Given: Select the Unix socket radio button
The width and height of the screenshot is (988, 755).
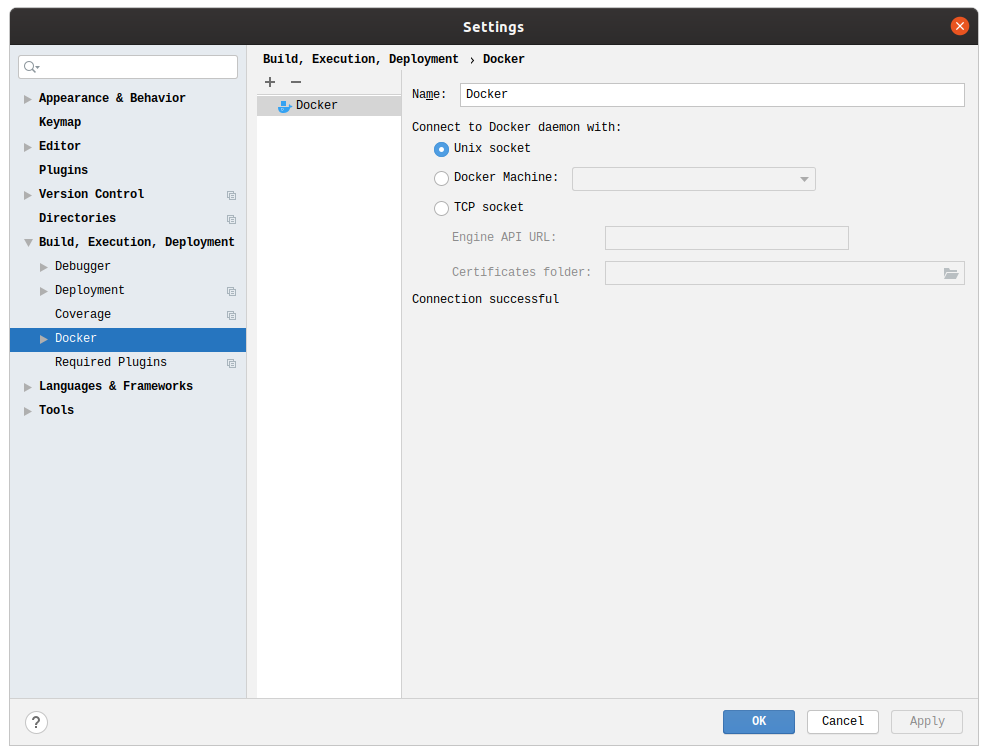Looking at the screenshot, I should click(x=441, y=149).
